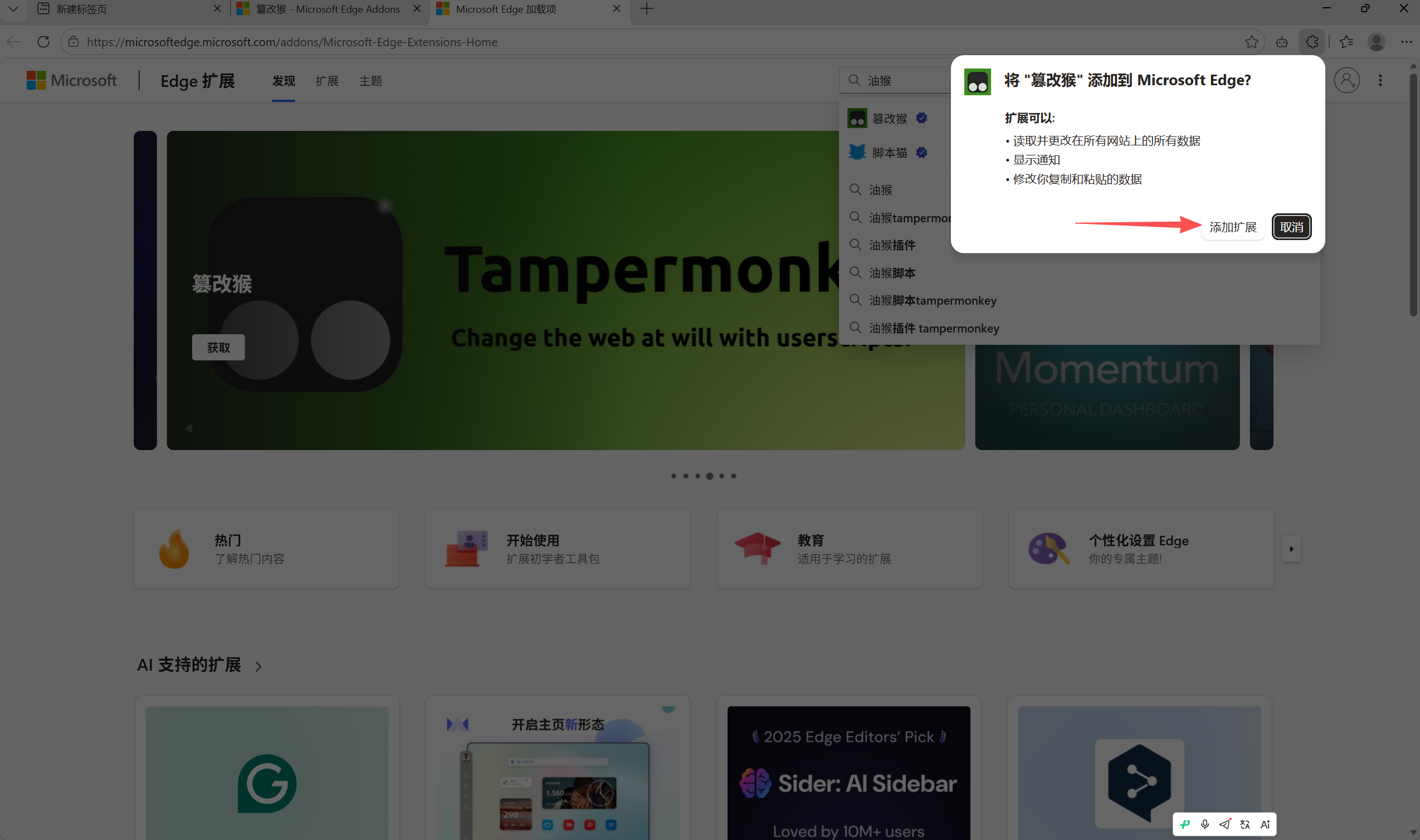Select the 篡改猴 search suggestion
Screen dimensions: 1420x840
(x=895, y=118)
